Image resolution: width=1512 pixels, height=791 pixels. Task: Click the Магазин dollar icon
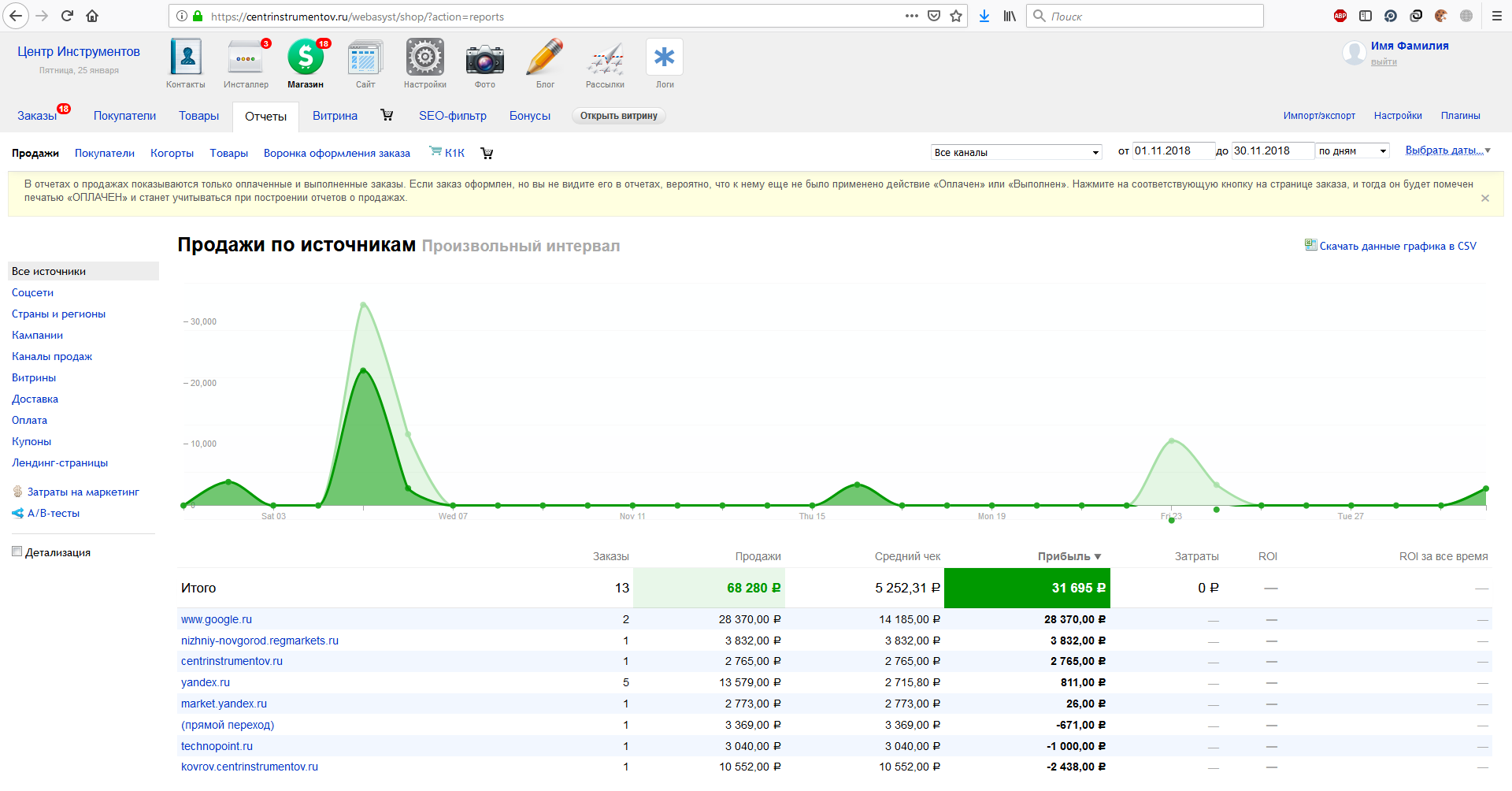[x=306, y=58]
